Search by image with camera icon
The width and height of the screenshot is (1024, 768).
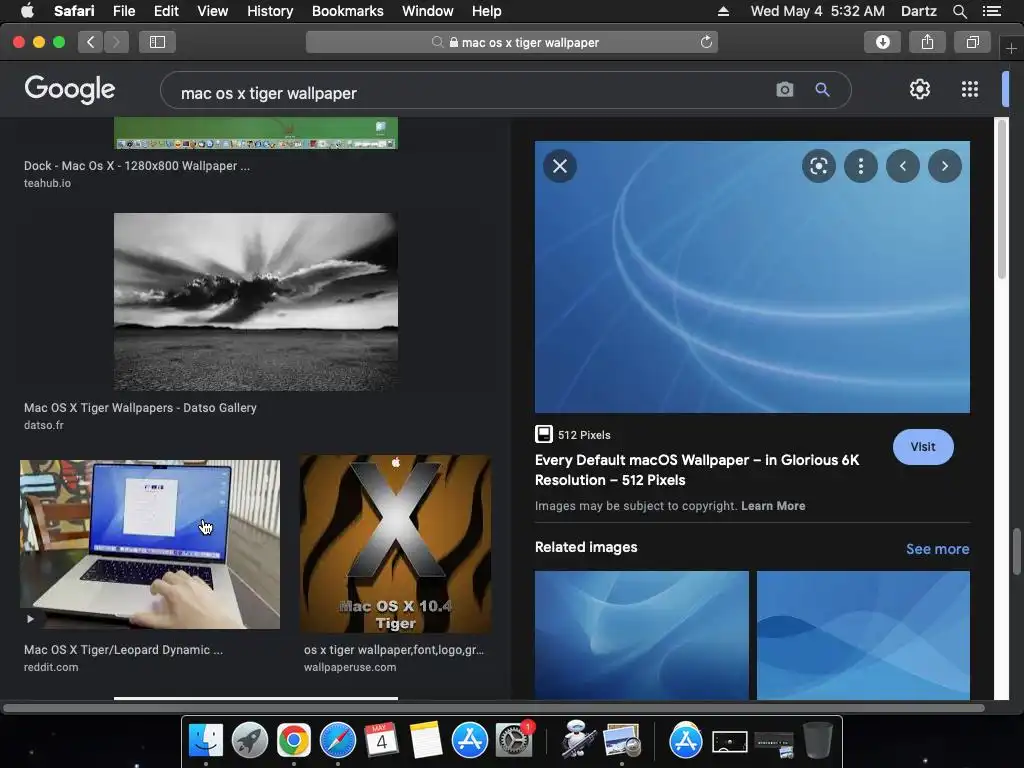(784, 89)
